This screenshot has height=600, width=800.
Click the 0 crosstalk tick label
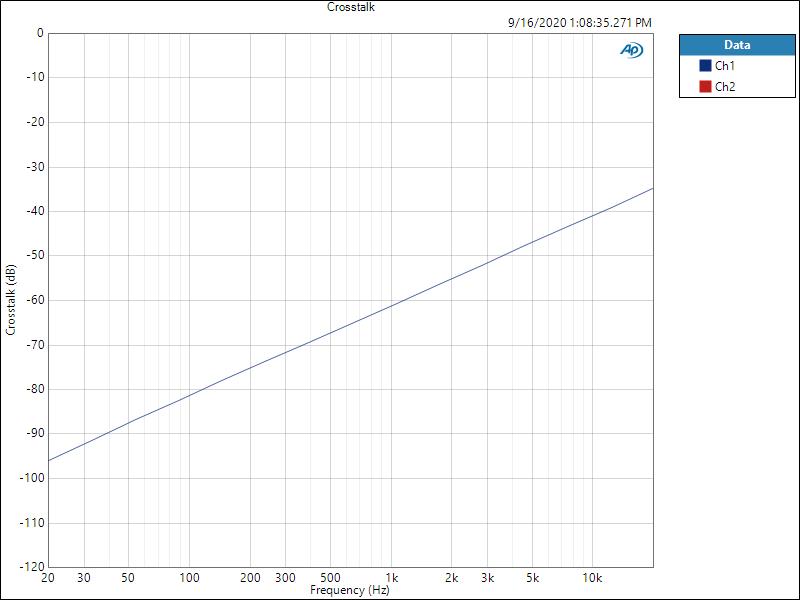coord(41,33)
